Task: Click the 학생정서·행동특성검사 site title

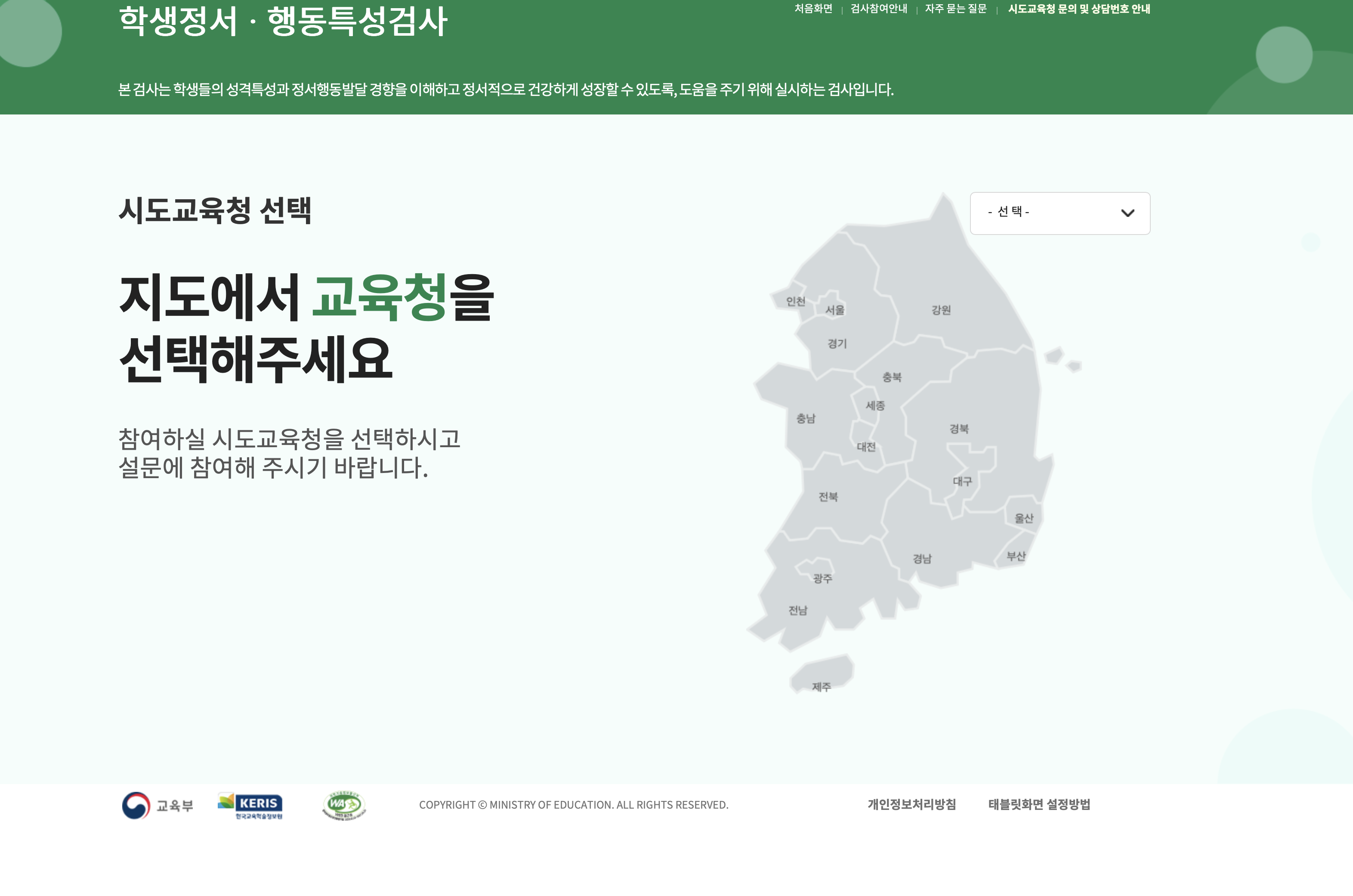Action: point(283,22)
